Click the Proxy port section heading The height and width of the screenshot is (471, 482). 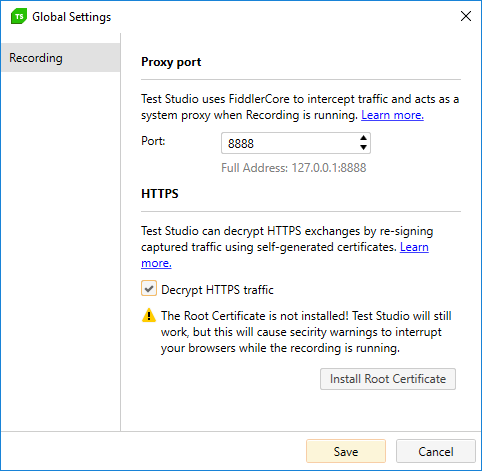coord(171,62)
